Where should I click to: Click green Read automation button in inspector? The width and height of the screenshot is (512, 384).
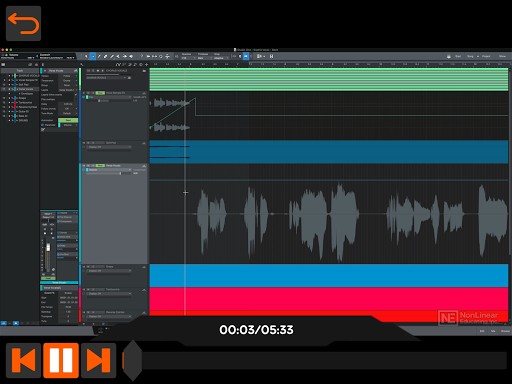(68, 120)
